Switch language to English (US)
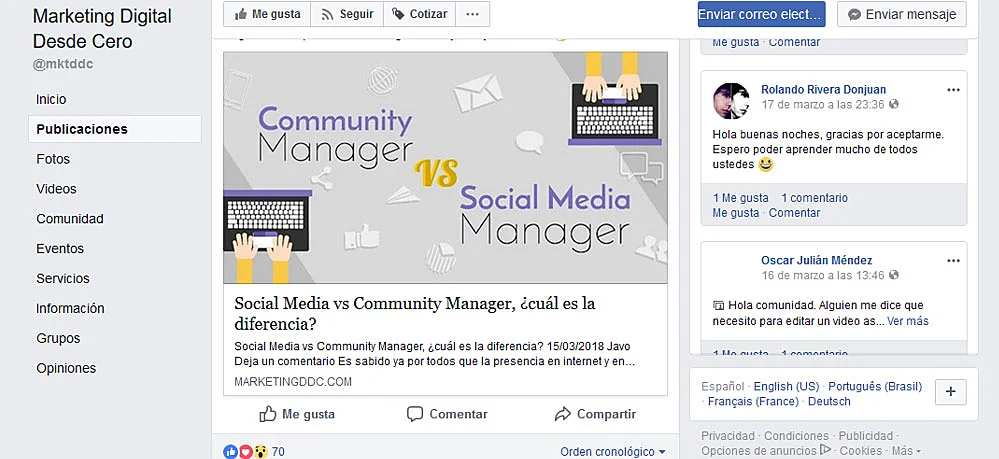 (786, 386)
